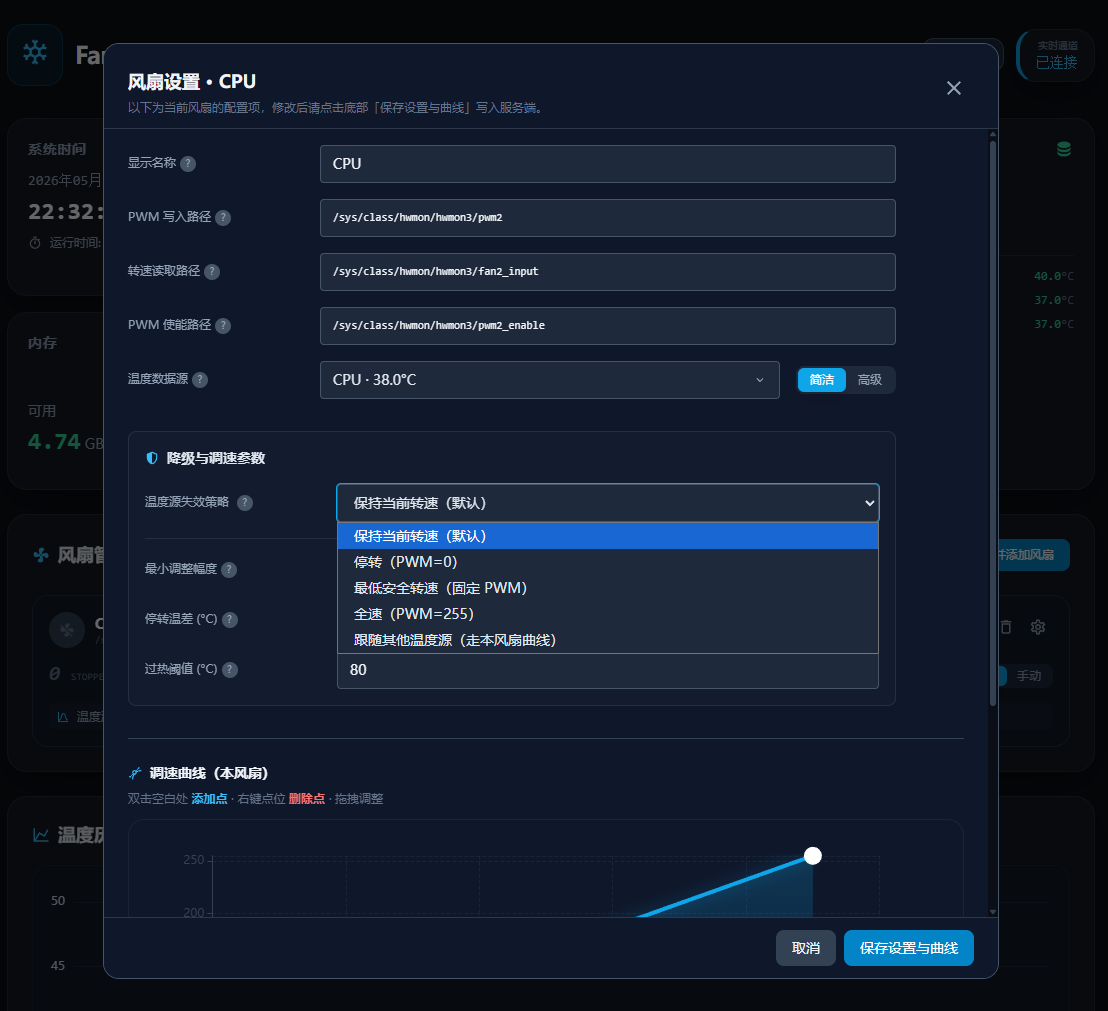Close the fan settings dialog

point(953,88)
